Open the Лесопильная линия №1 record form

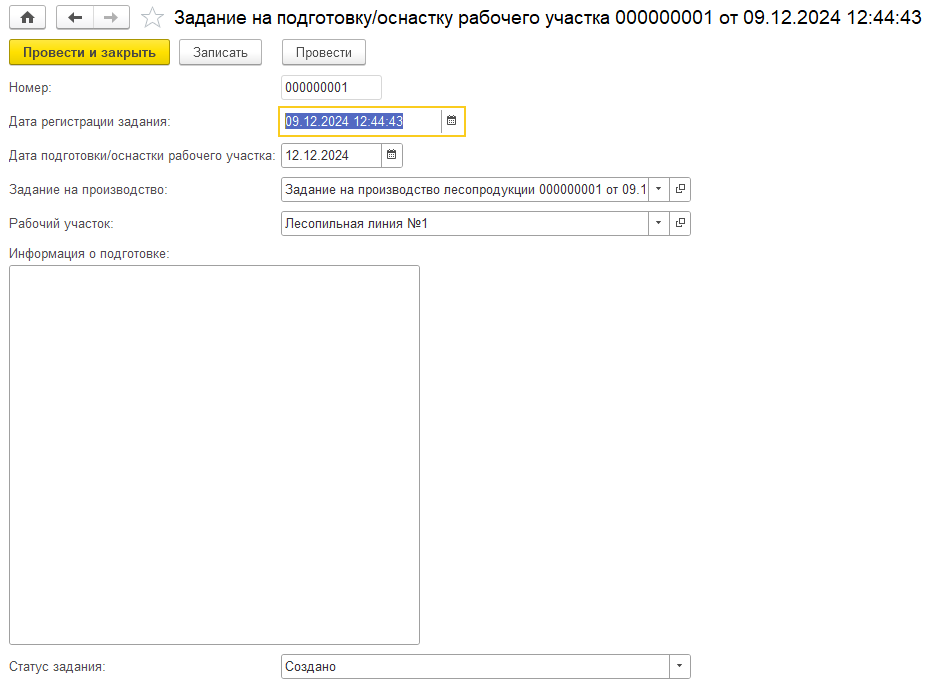click(x=680, y=223)
